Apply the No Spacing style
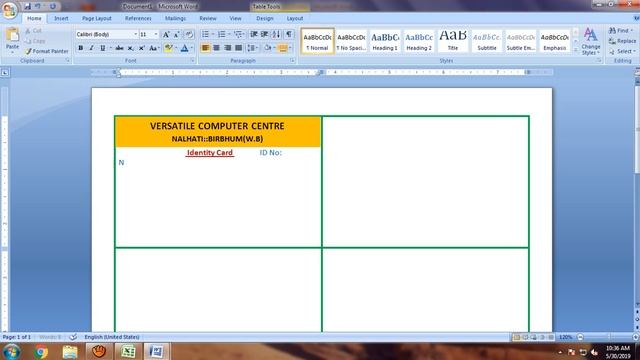Screen dimensions: 640x360 tap(351, 41)
